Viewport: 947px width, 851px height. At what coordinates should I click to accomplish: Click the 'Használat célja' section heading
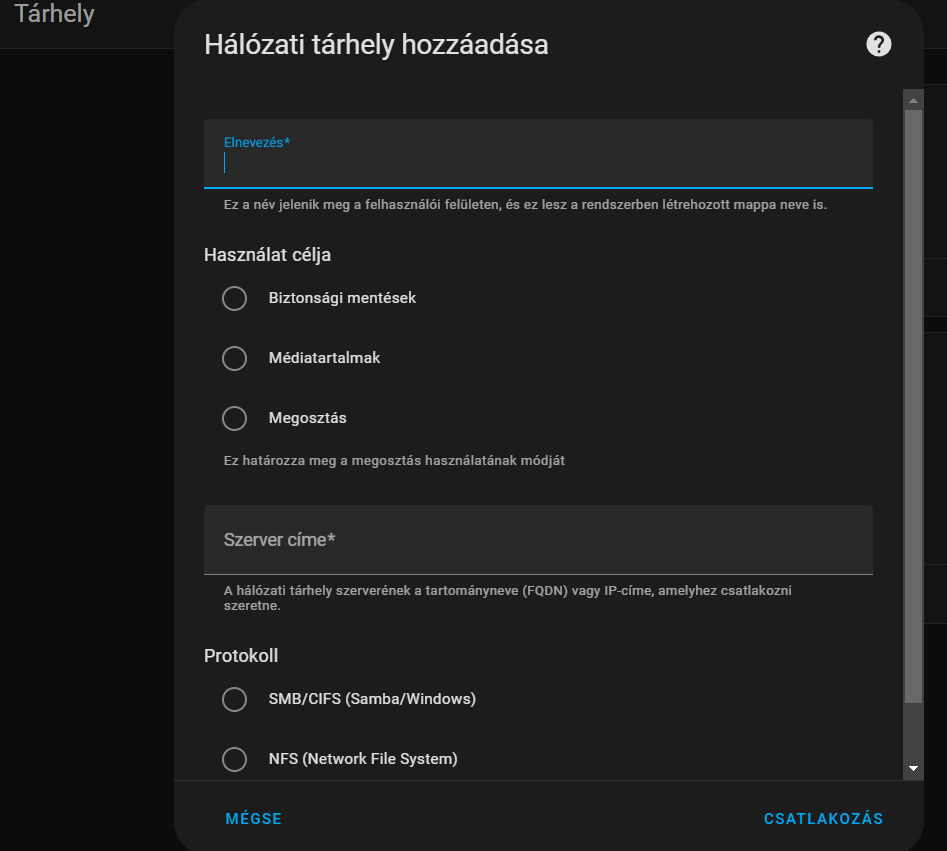267,254
